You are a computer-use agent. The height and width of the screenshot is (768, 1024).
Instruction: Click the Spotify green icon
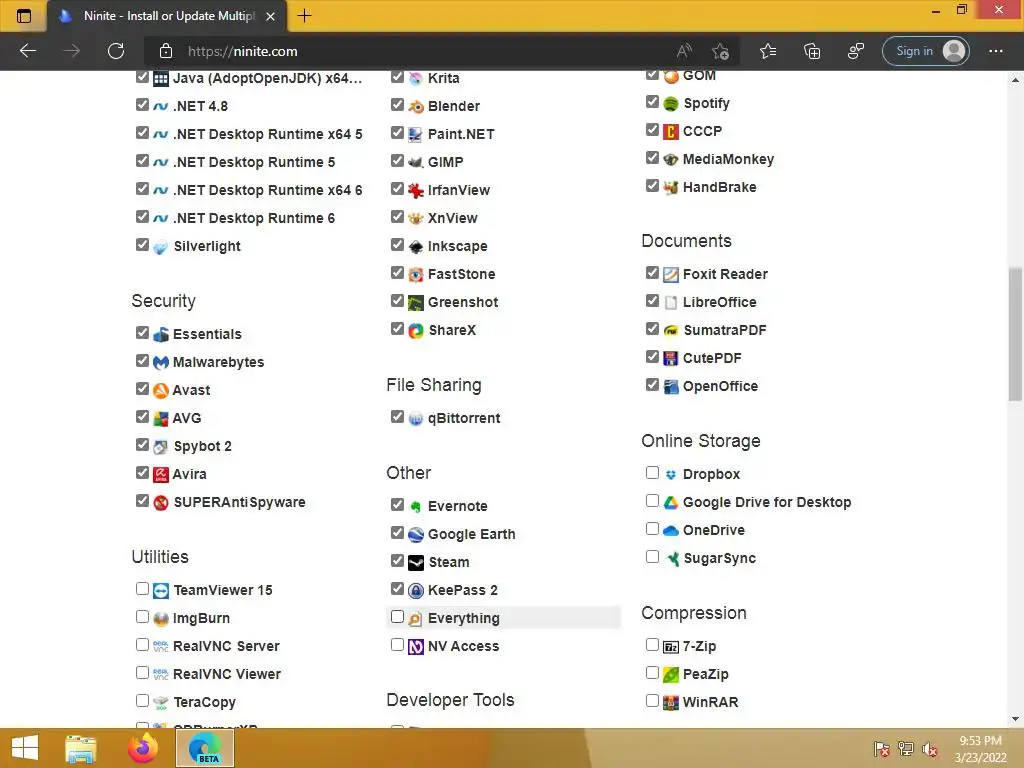pyautogui.click(x=671, y=104)
